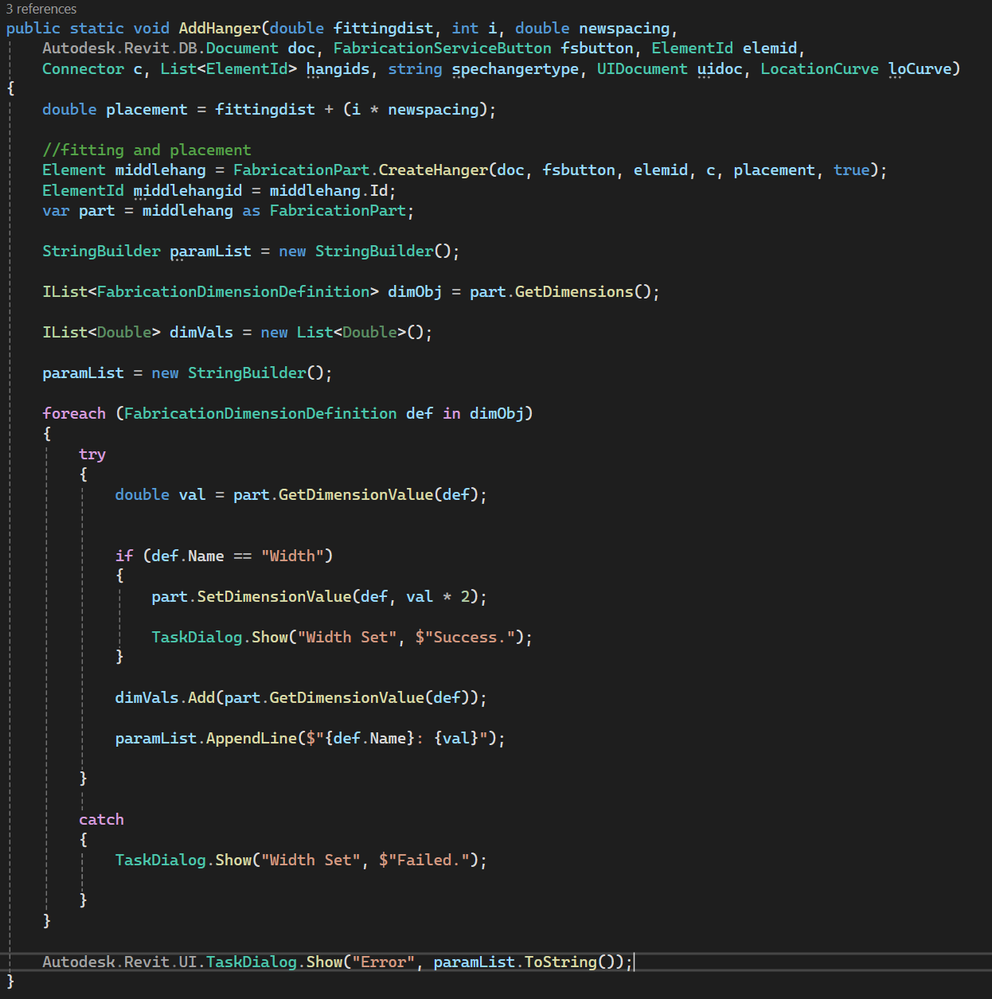Viewport: 992px width, 999px height.
Task: Select the "static" keyword
Action: [97, 29]
